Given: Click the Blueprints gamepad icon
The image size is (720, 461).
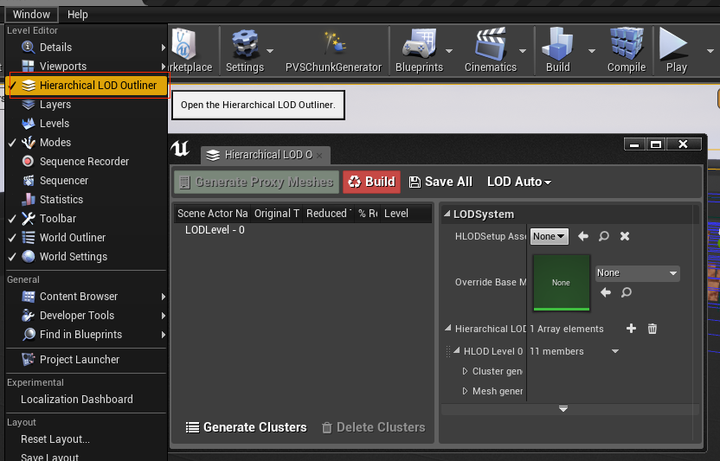Looking at the screenshot, I should click(x=419, y=44).
